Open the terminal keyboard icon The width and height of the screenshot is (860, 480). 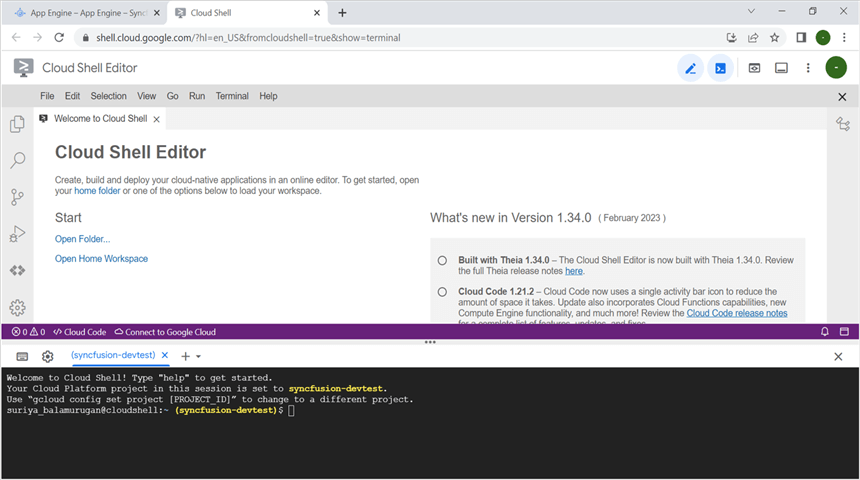pyautogui.click(x=22, y=357)
